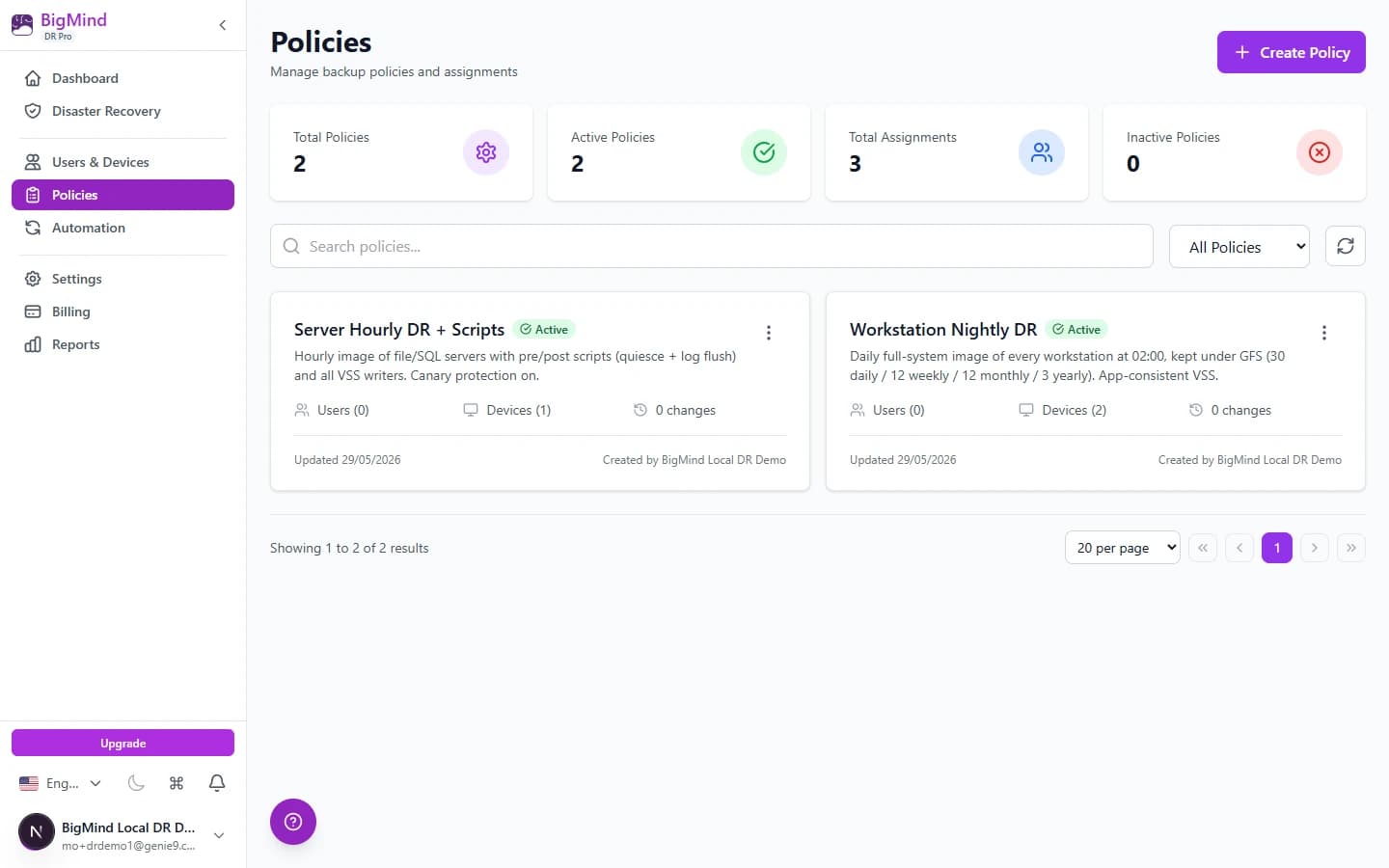Screen dimensions: 1389x868
Task: Open the help question mark button
Action: point(293,822)
